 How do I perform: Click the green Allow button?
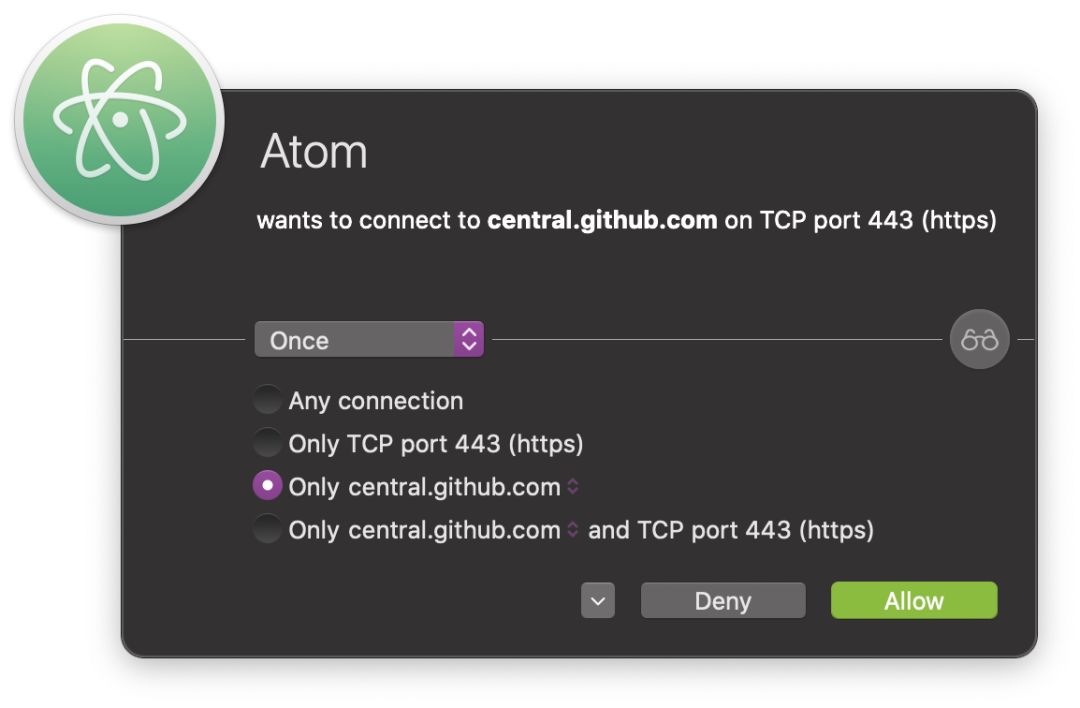click(913, 601)
